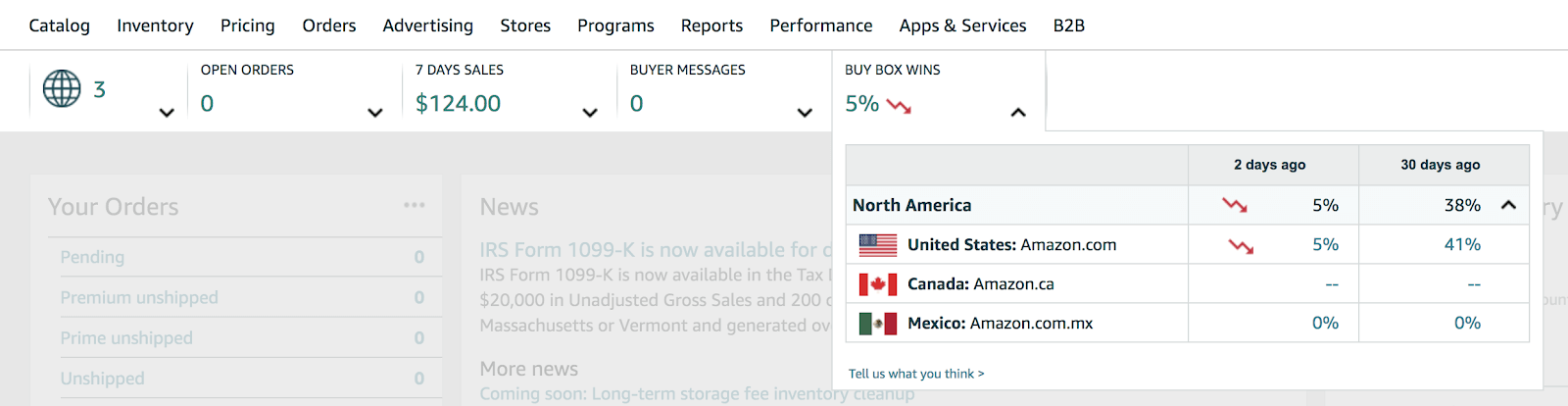Expand the marketplaces dropdown chevron
The image size is (1568, 406).
[x=167, y=113]
